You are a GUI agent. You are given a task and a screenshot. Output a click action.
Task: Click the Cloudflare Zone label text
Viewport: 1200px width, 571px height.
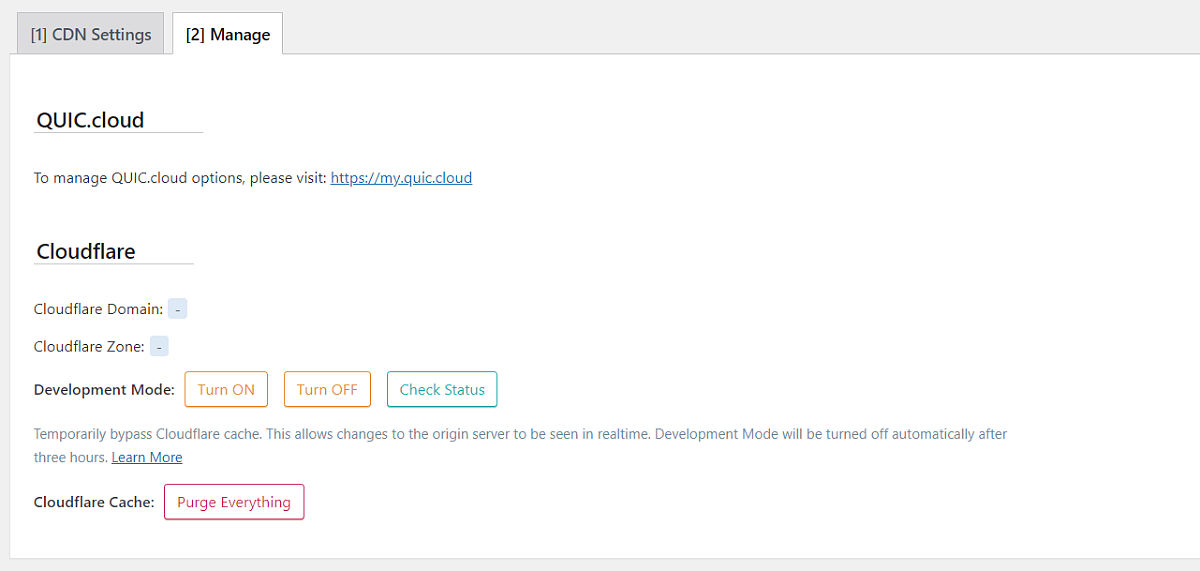tap(89, 347)
